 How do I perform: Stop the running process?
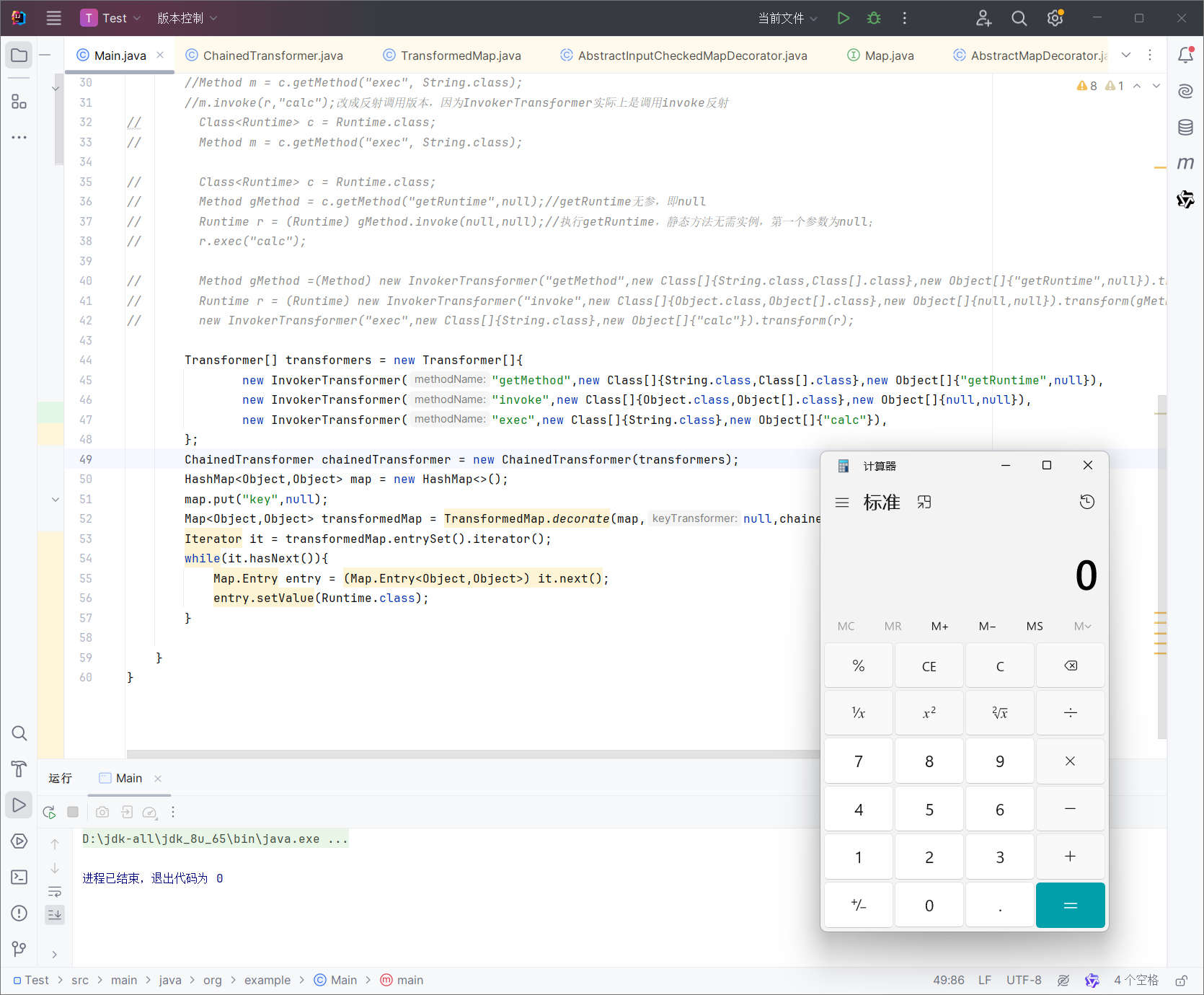(73, 812)
